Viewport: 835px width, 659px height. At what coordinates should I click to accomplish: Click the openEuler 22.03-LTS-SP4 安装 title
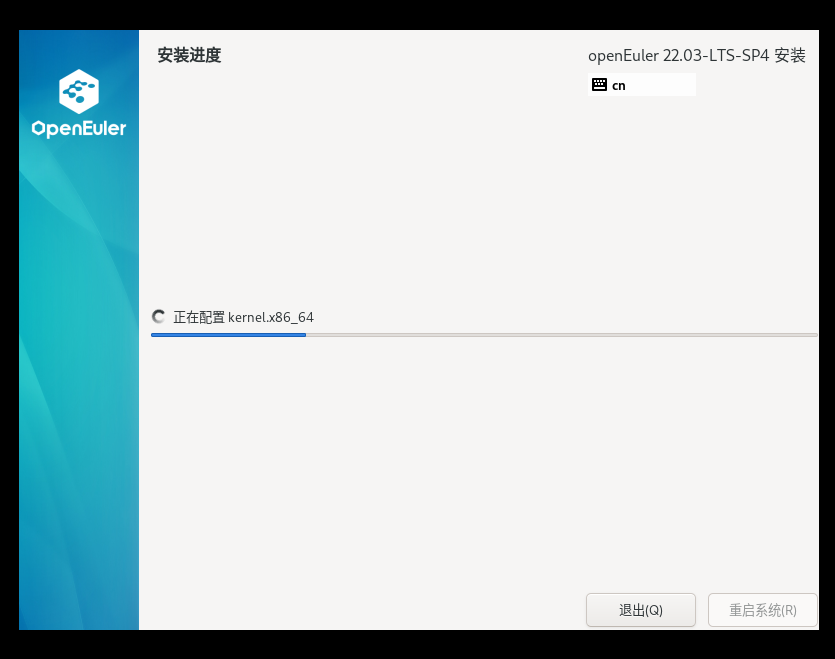click(697, 55)
